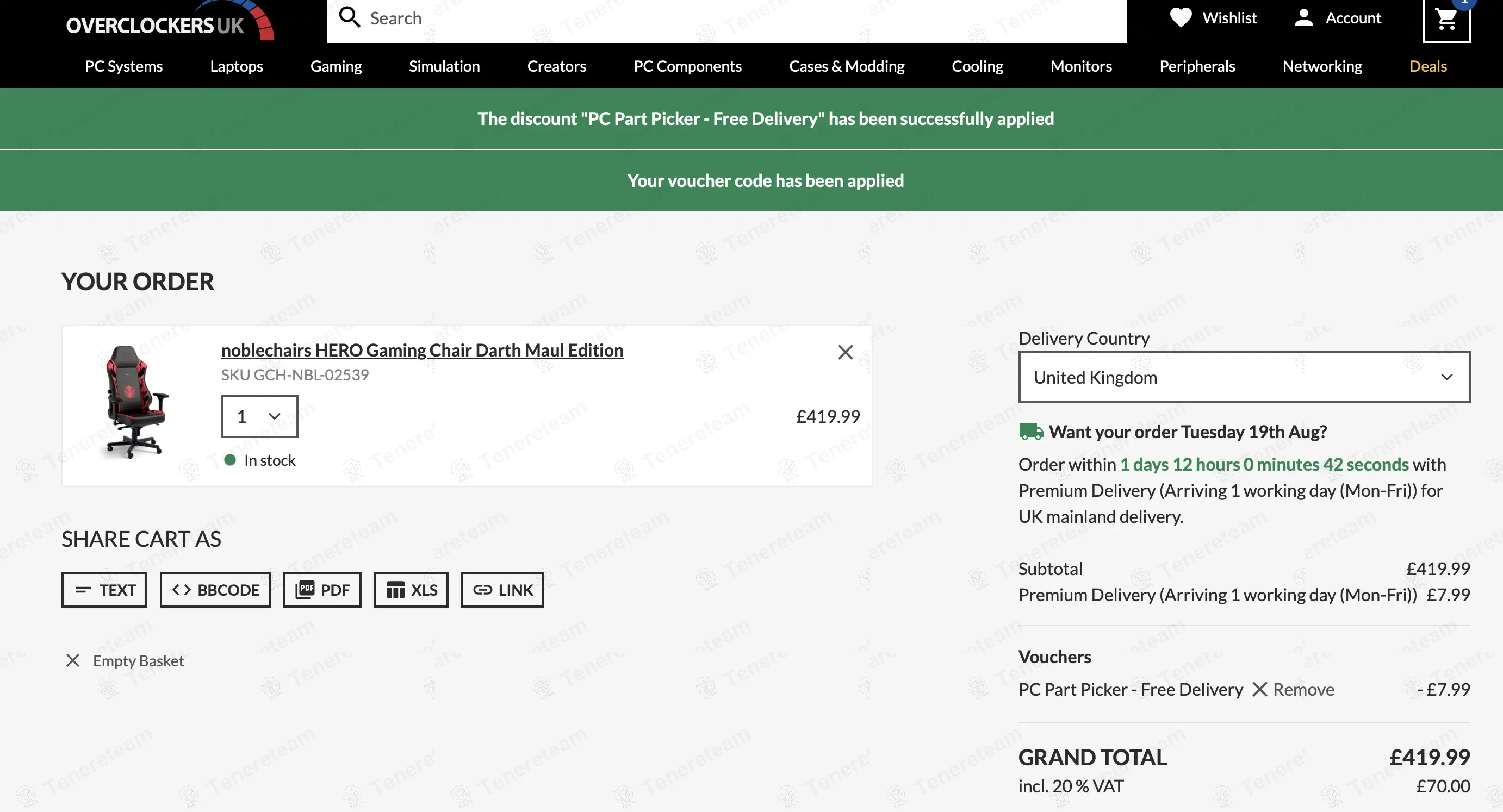Remove the chair with the X icon
The image size is (1503, 812).
(845, 352)
